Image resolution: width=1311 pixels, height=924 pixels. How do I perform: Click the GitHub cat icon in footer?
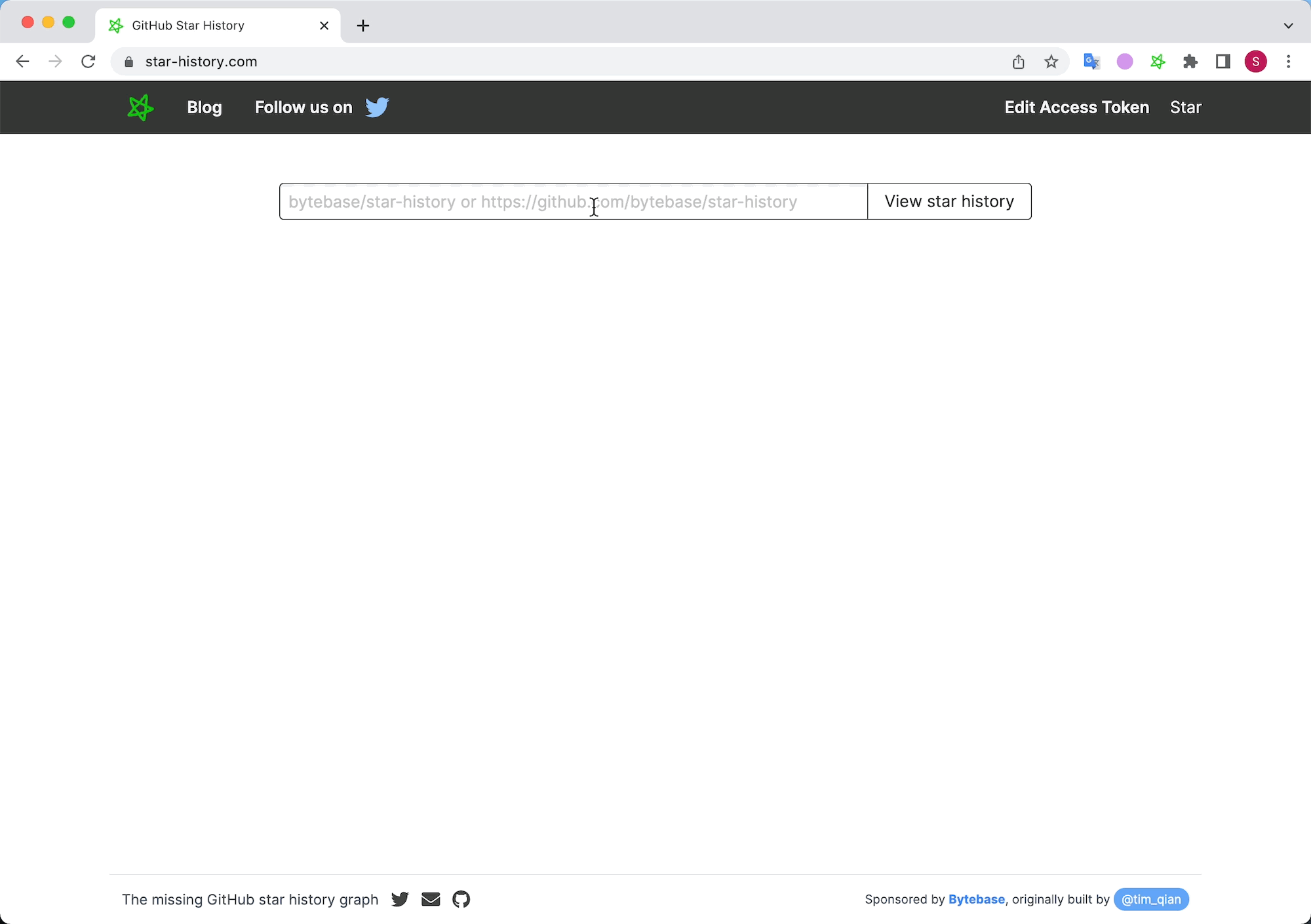coord(461,899)
